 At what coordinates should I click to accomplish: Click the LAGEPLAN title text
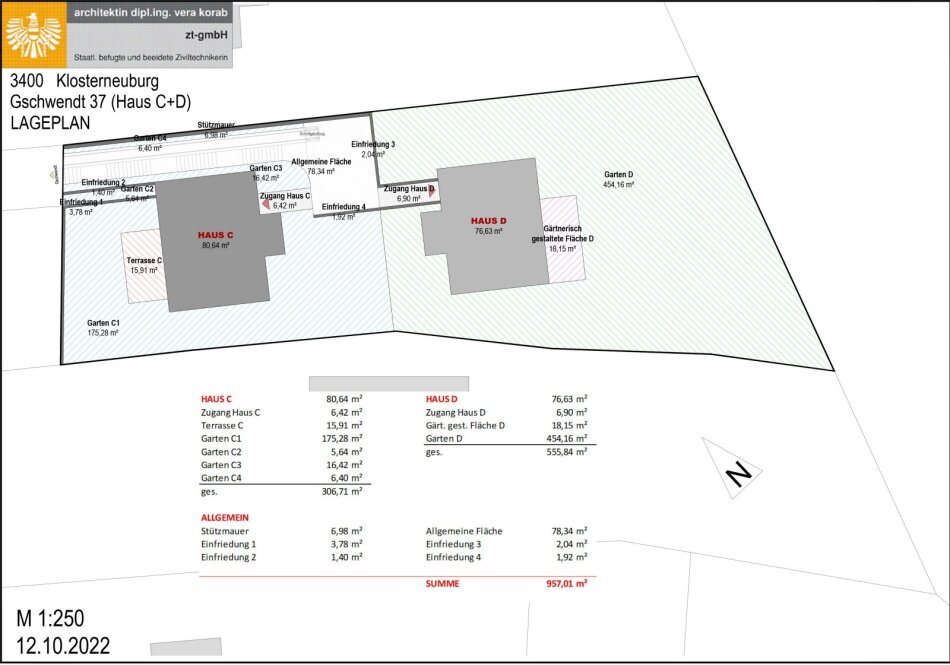tap(50, 122)
